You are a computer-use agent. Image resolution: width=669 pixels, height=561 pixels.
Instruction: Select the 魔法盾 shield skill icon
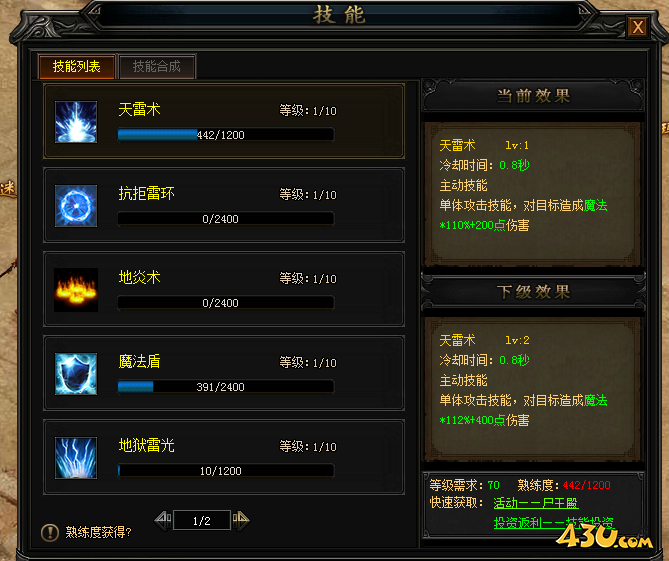(x=76, y=374)
